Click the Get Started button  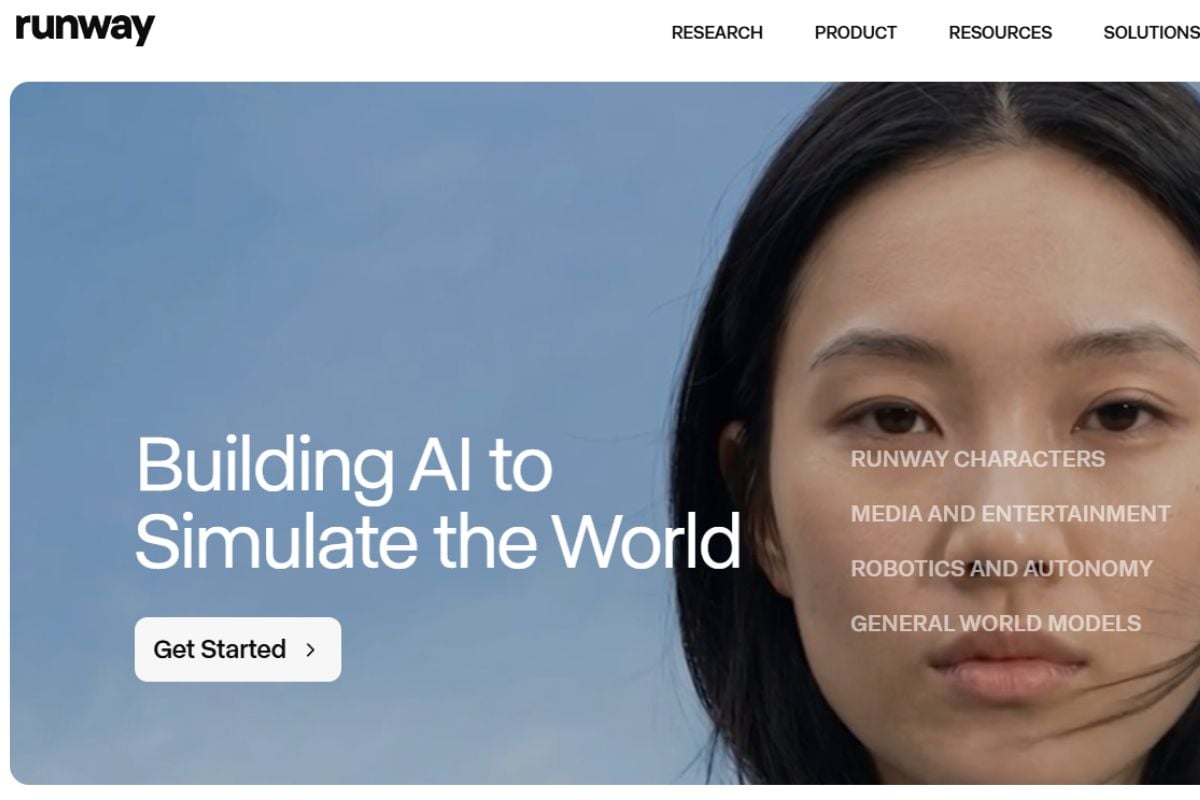[238, 649]
